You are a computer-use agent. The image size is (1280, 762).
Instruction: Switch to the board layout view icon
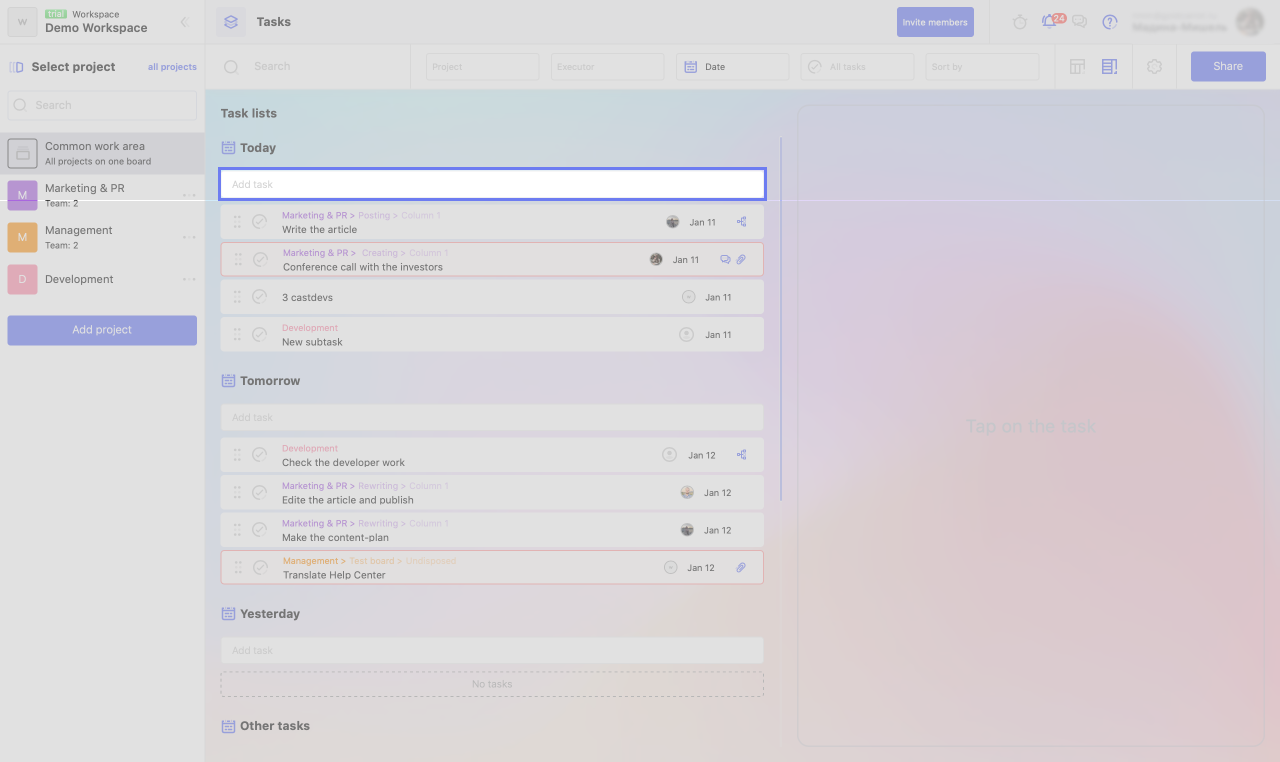coord(1077,67)
